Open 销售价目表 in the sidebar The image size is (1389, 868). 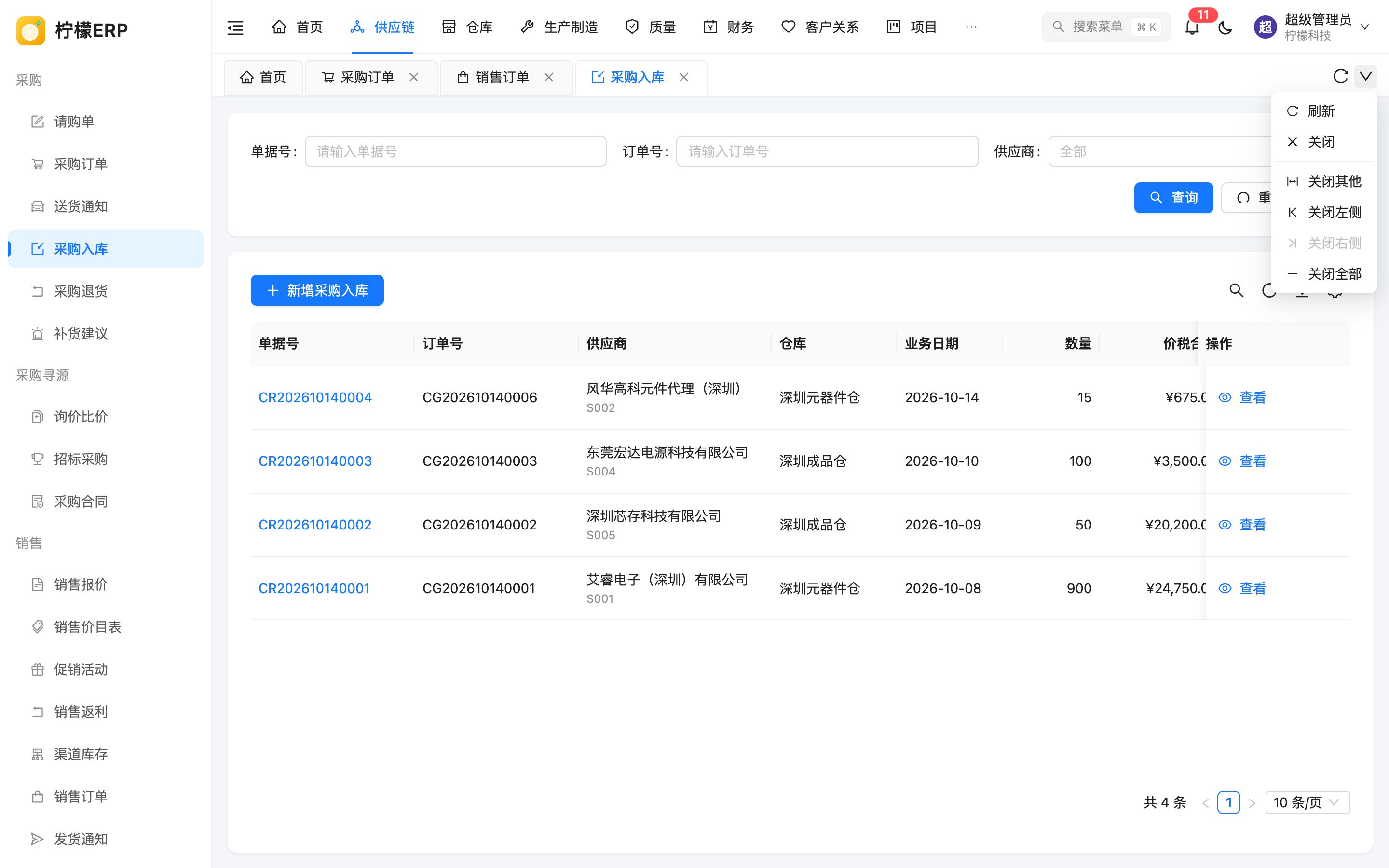click(106, 626)
